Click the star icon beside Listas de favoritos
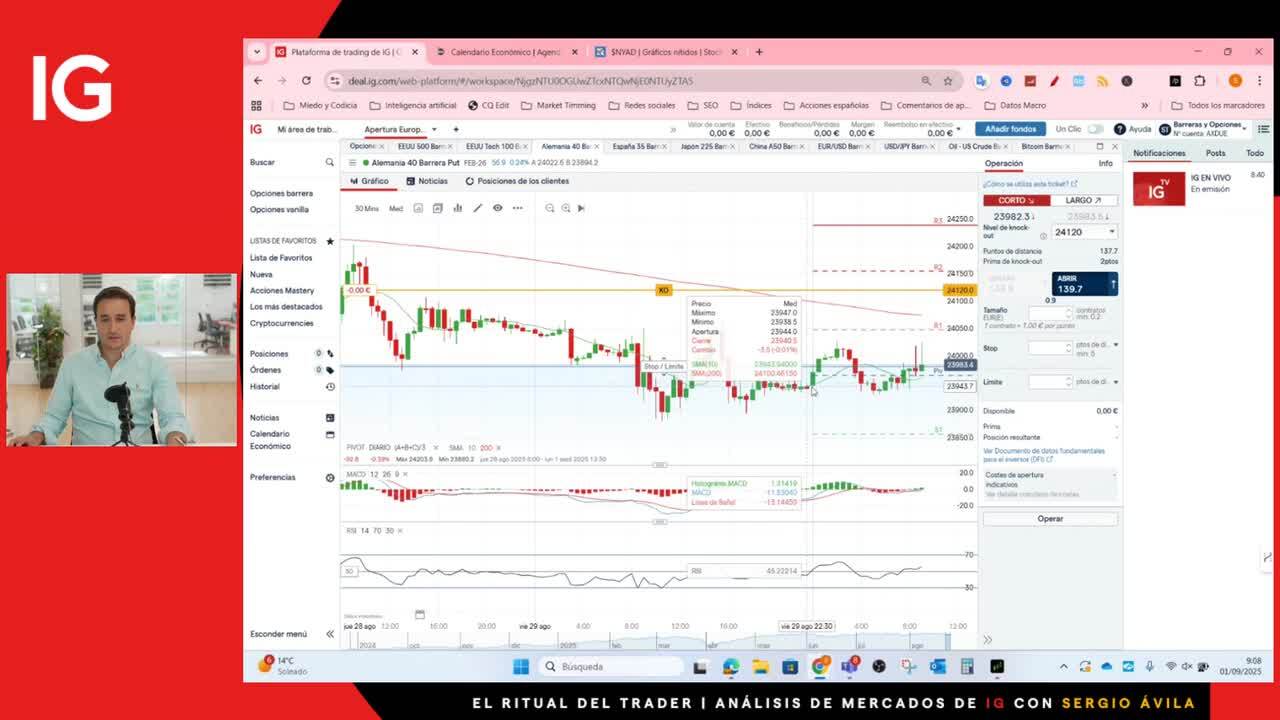Screen dimensions: 1280x720 coord(330,241)
